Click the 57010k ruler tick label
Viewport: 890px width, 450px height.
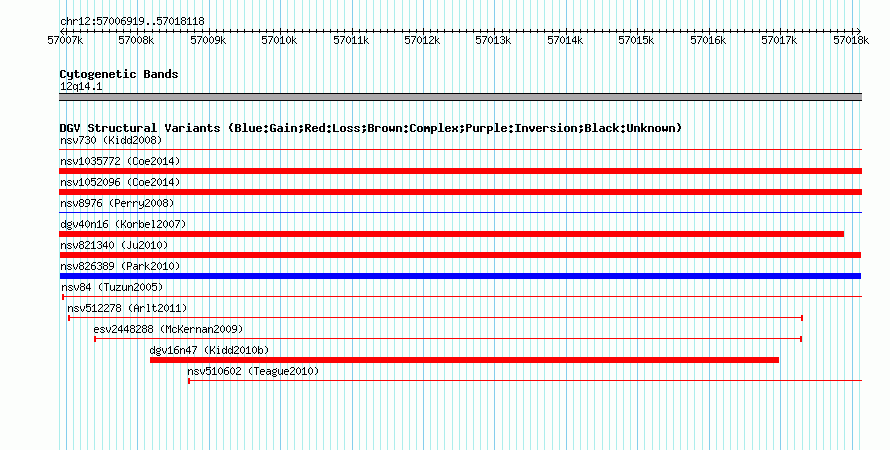click(279, 41)
